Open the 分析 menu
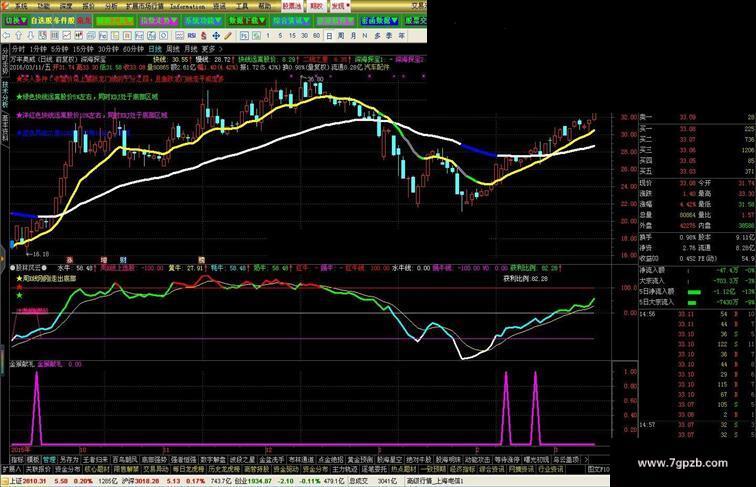Viewport: 756px width, 487px height. pos(111,6)
